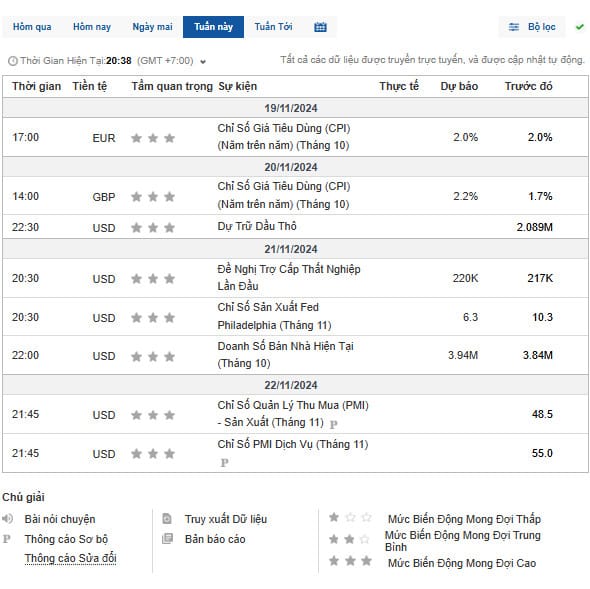Click the three-star rating for EUR CPI
Image resolution: width=590 pixels, height=589 pixels.
point(153,138)
